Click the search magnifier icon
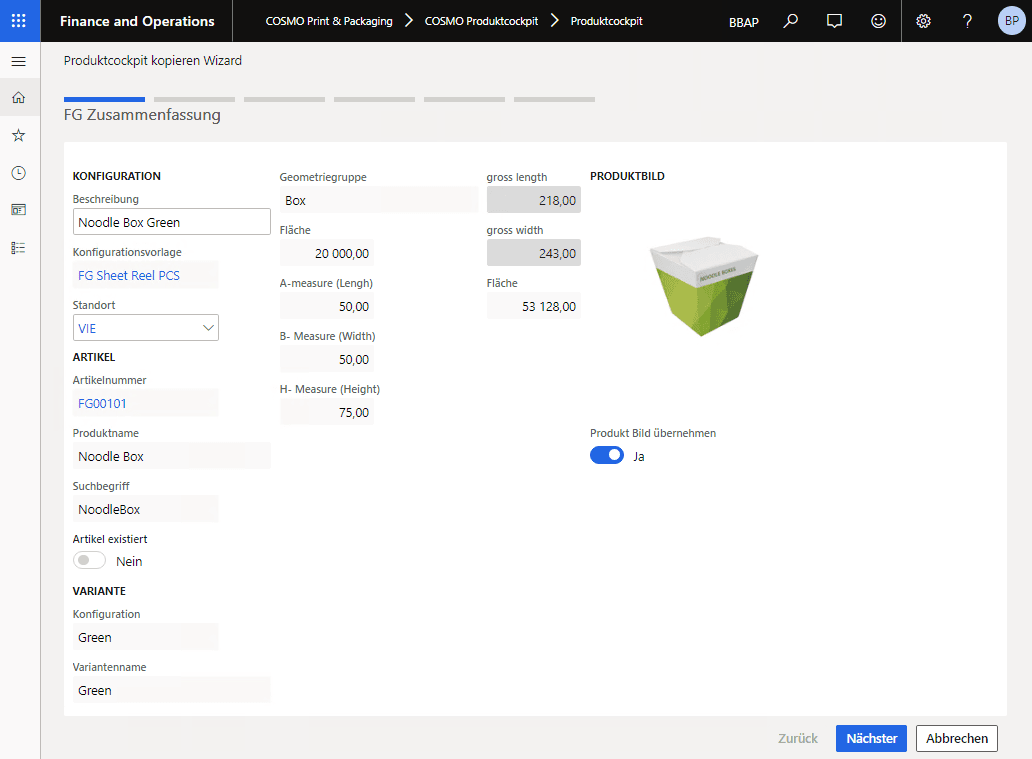 point(791,21)
